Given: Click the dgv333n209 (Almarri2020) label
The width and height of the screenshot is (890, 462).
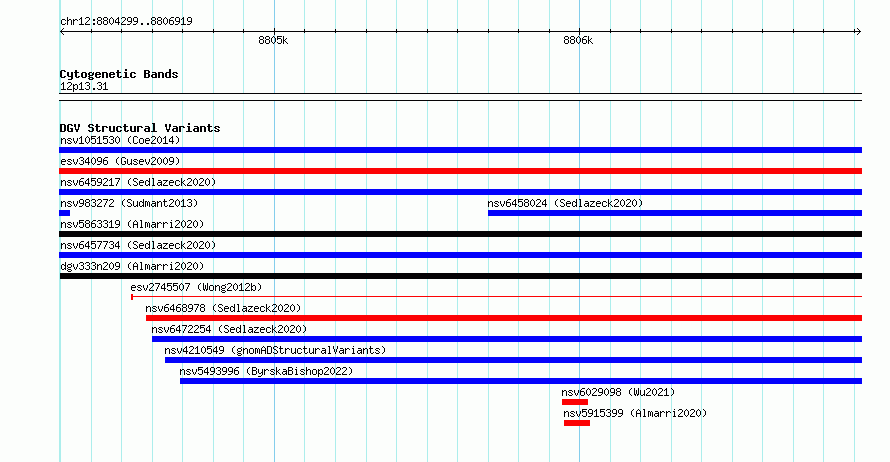Looking at the screenshot, I should [132, 266].
